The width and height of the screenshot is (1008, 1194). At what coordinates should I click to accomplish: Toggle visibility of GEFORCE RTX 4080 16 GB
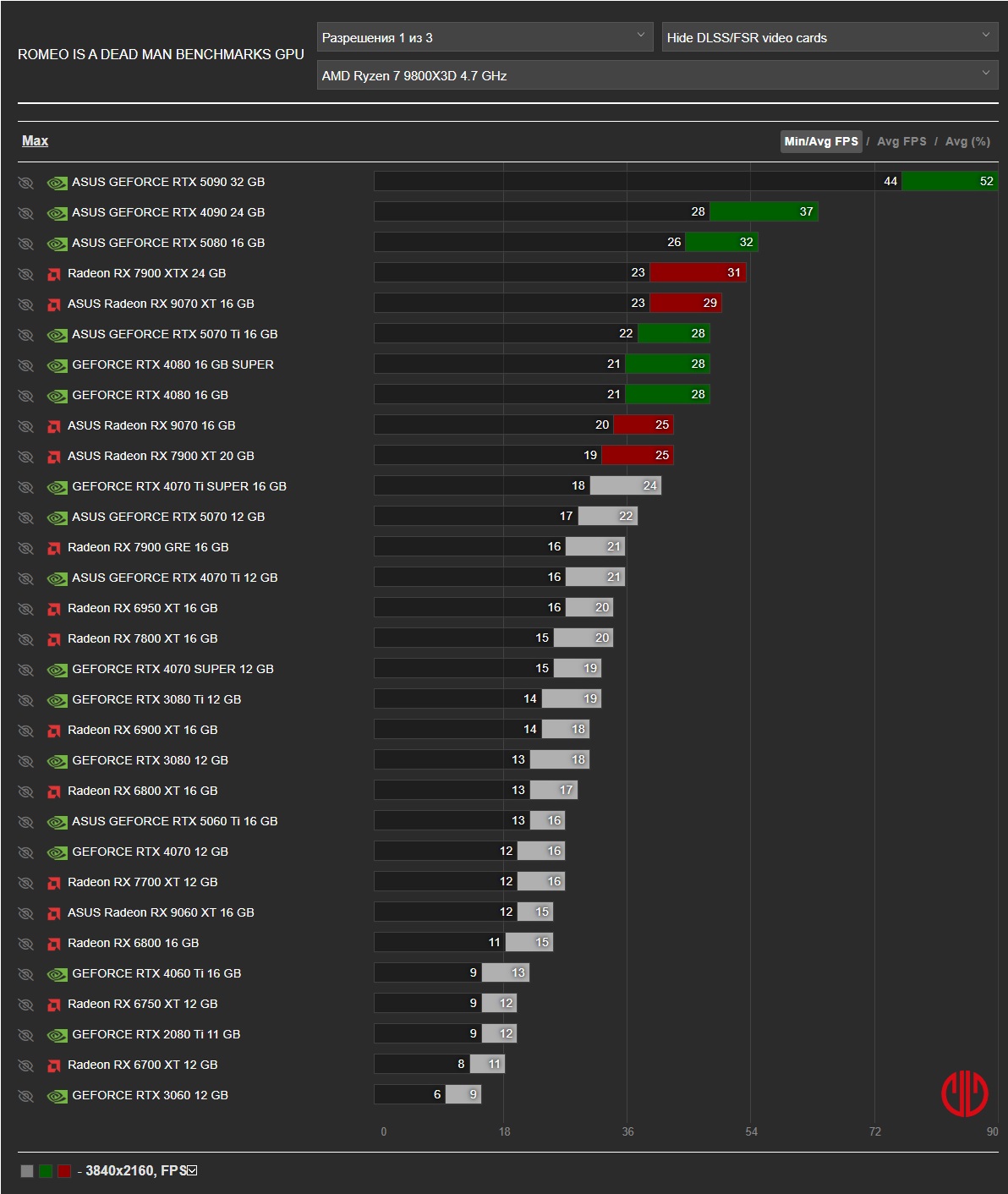point(25,396)
